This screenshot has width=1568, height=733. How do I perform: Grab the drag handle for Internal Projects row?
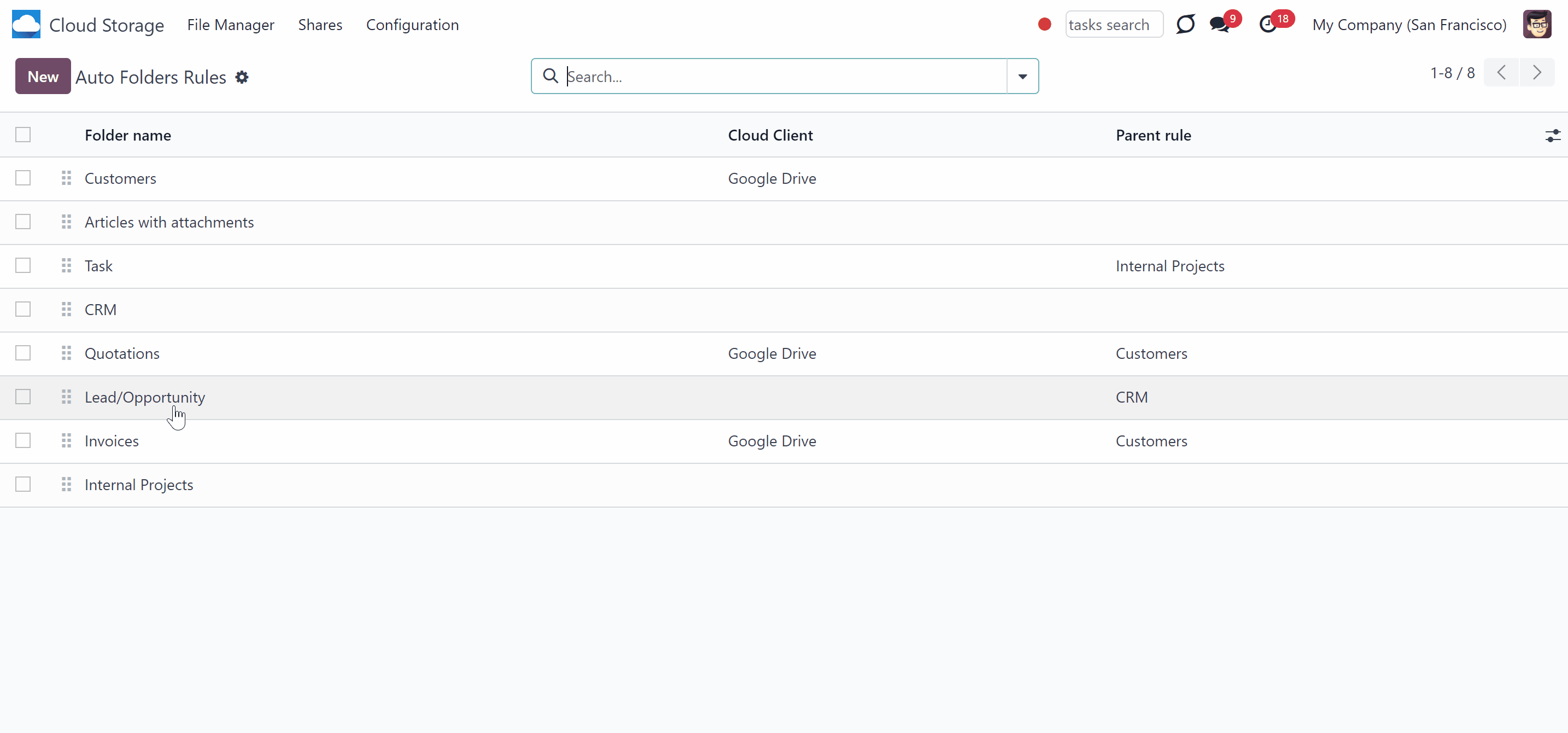tap(66, 485)
